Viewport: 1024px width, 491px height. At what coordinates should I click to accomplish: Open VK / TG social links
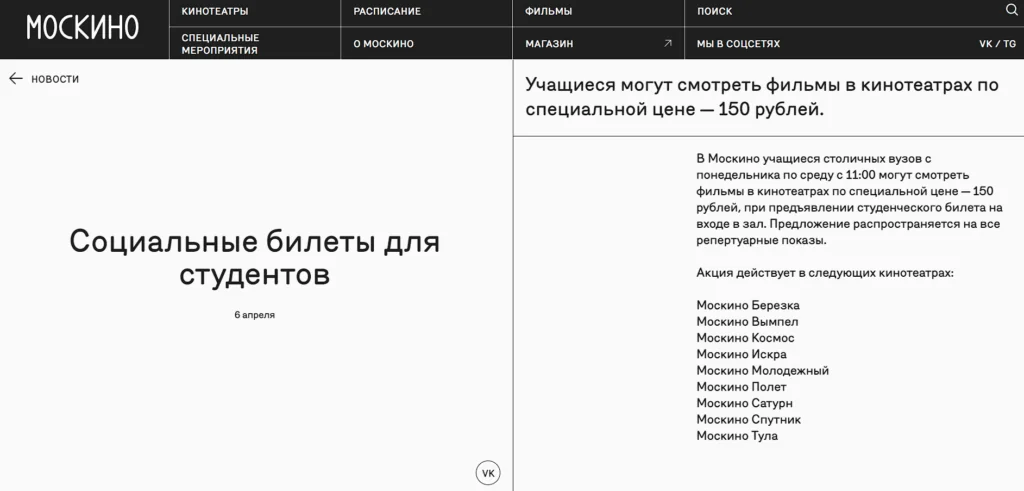pyautogui.click(x=997, y=44)
